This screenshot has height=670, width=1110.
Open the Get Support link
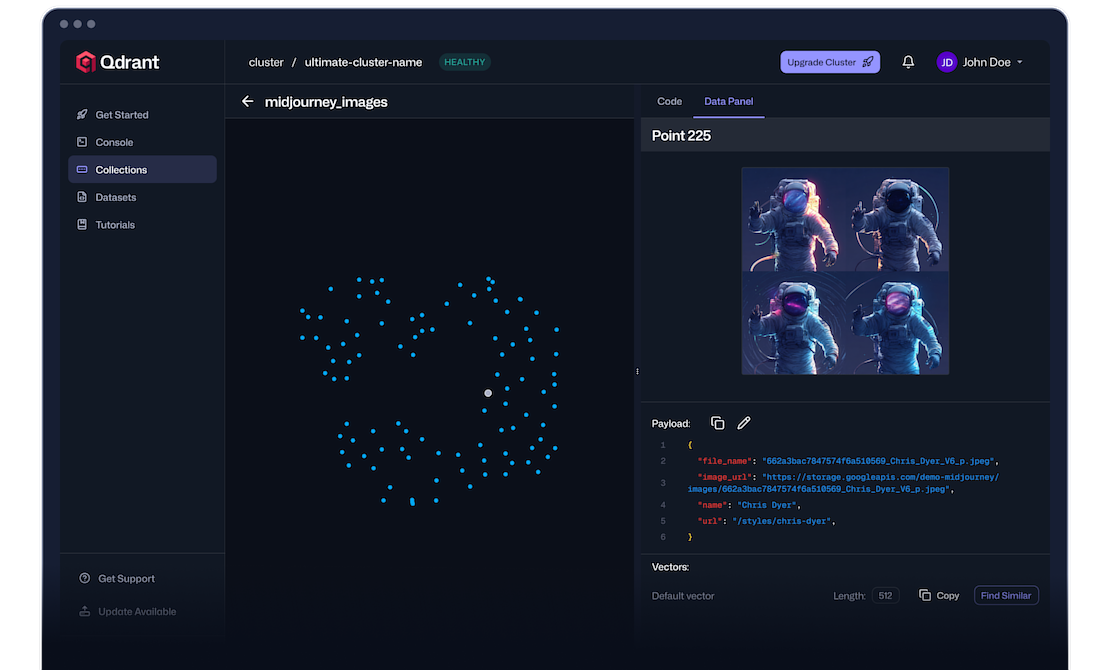126,579
